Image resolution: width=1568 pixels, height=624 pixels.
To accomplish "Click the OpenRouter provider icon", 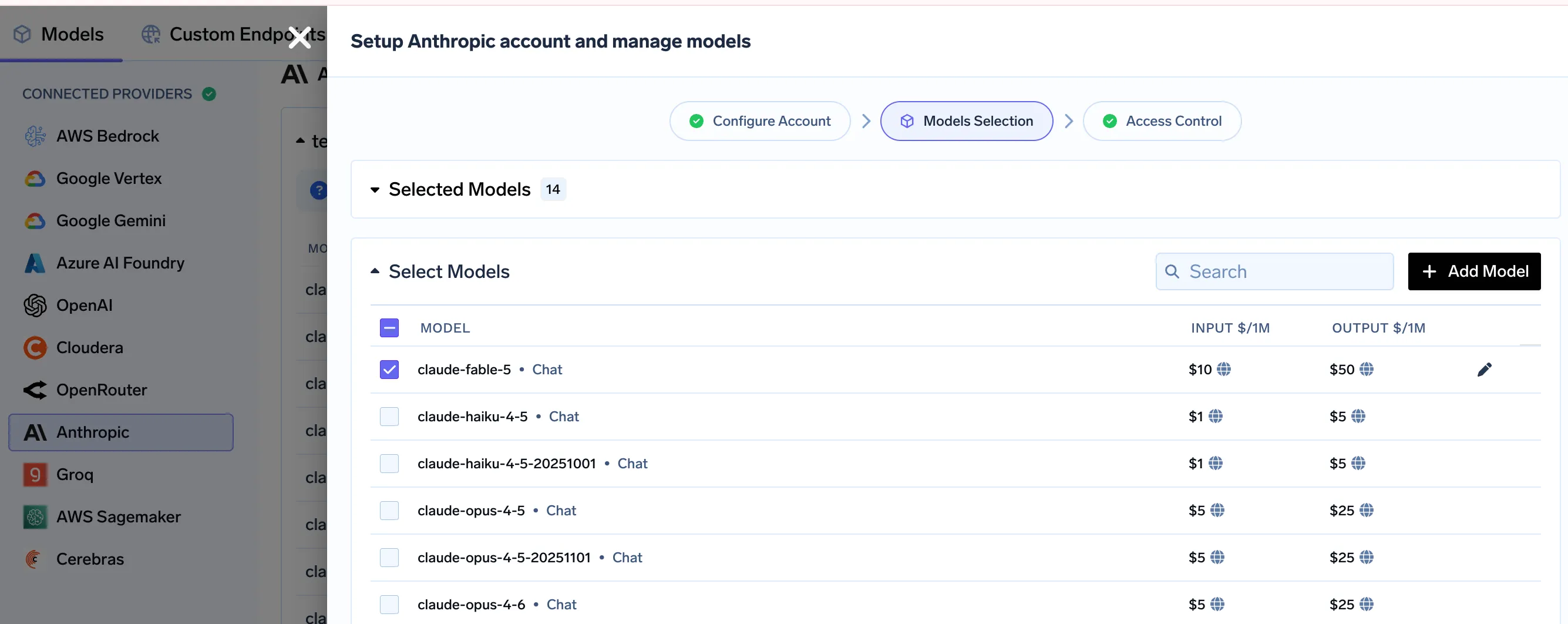I will (x=35, y=390).
